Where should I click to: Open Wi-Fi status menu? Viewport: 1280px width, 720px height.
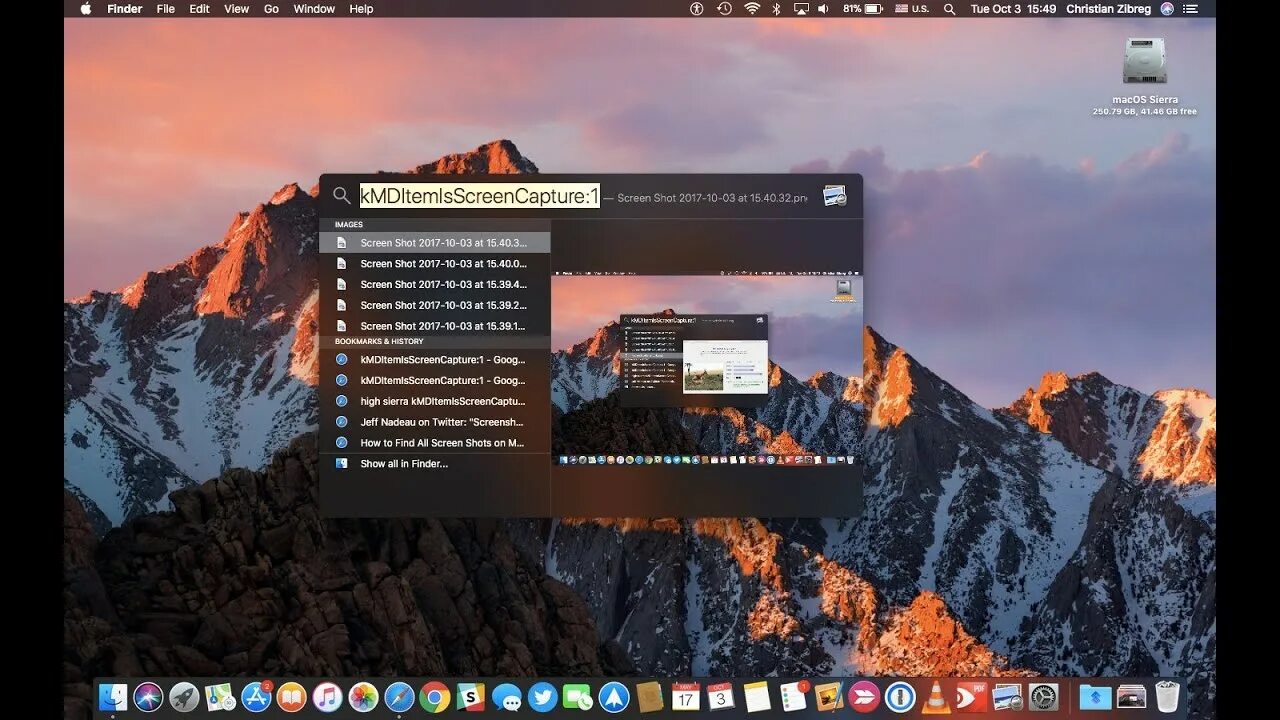(752, 8)
